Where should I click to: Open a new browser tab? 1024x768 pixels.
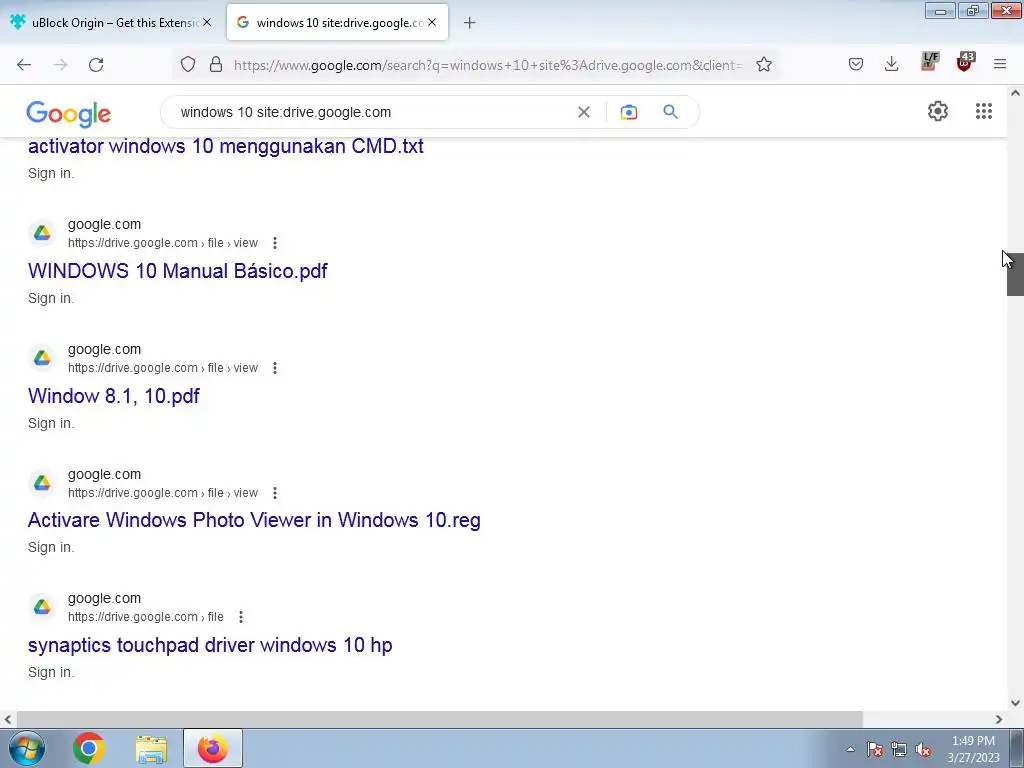470,23
